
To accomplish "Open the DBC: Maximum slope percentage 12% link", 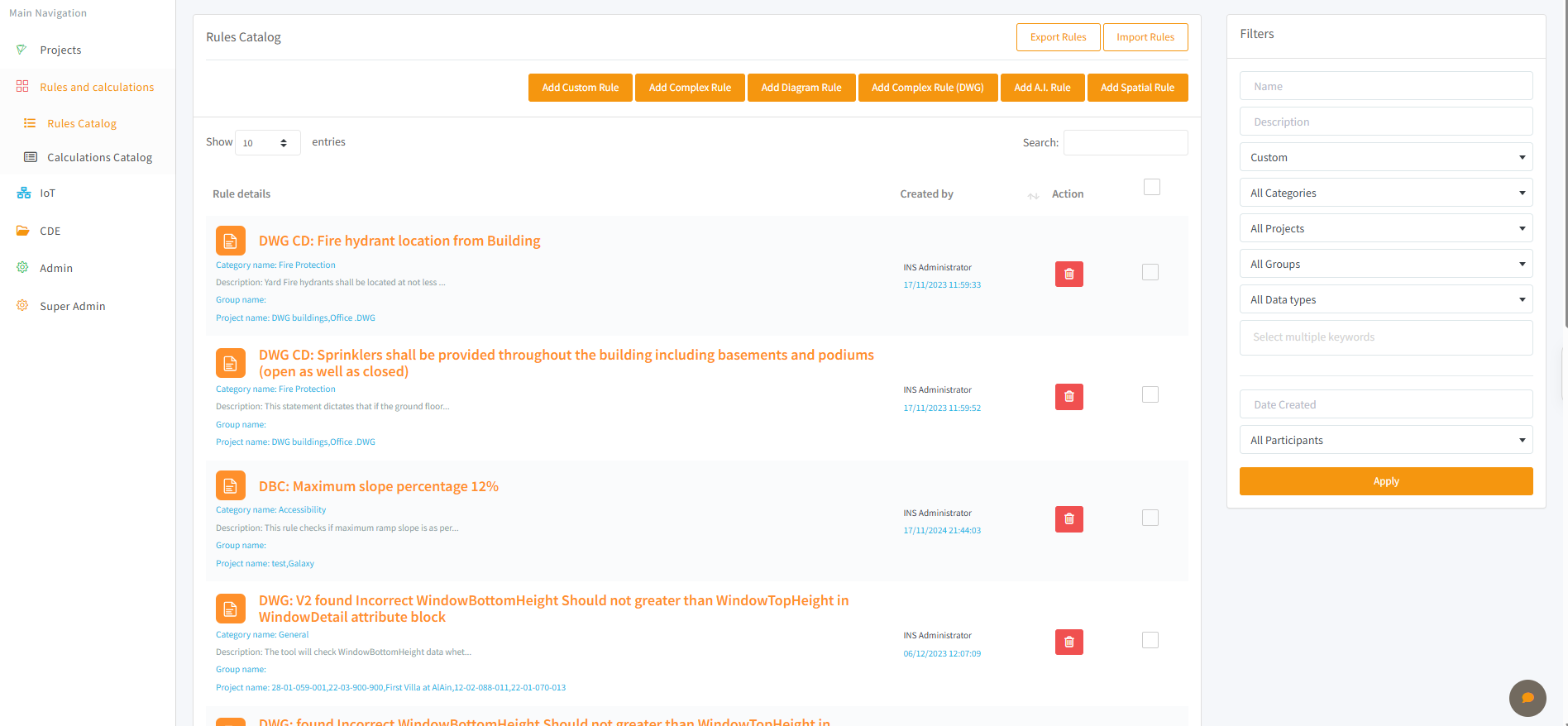I will pos(379,486).
